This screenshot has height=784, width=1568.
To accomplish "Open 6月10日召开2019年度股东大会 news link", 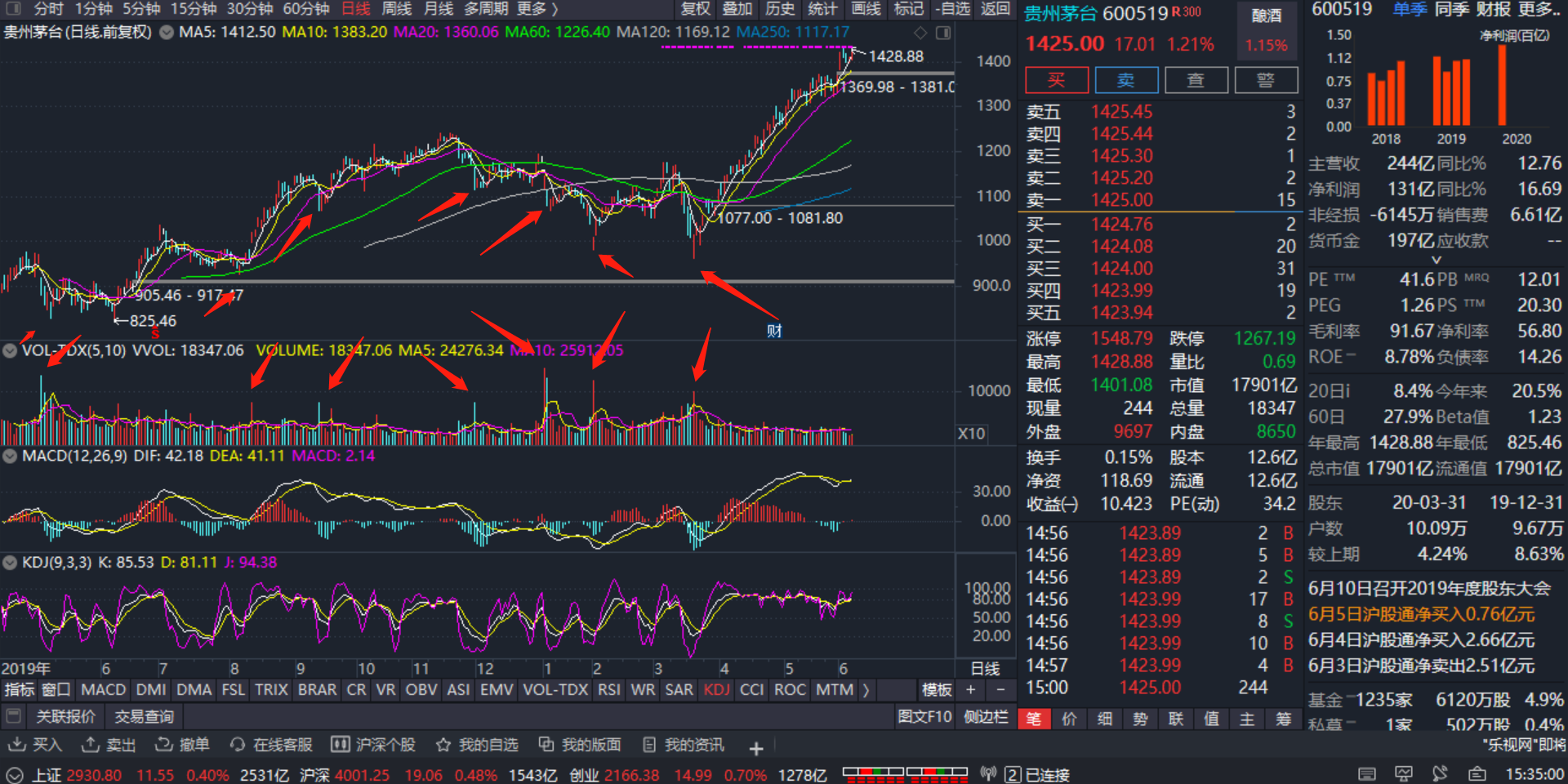I will point(1428,588).
